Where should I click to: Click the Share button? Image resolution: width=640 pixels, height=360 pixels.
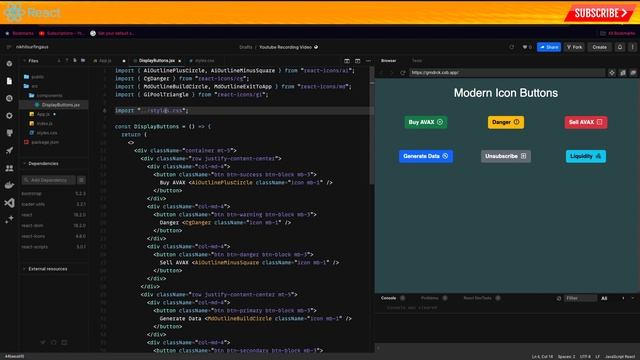pyautogui.click(x=549, y=47)
